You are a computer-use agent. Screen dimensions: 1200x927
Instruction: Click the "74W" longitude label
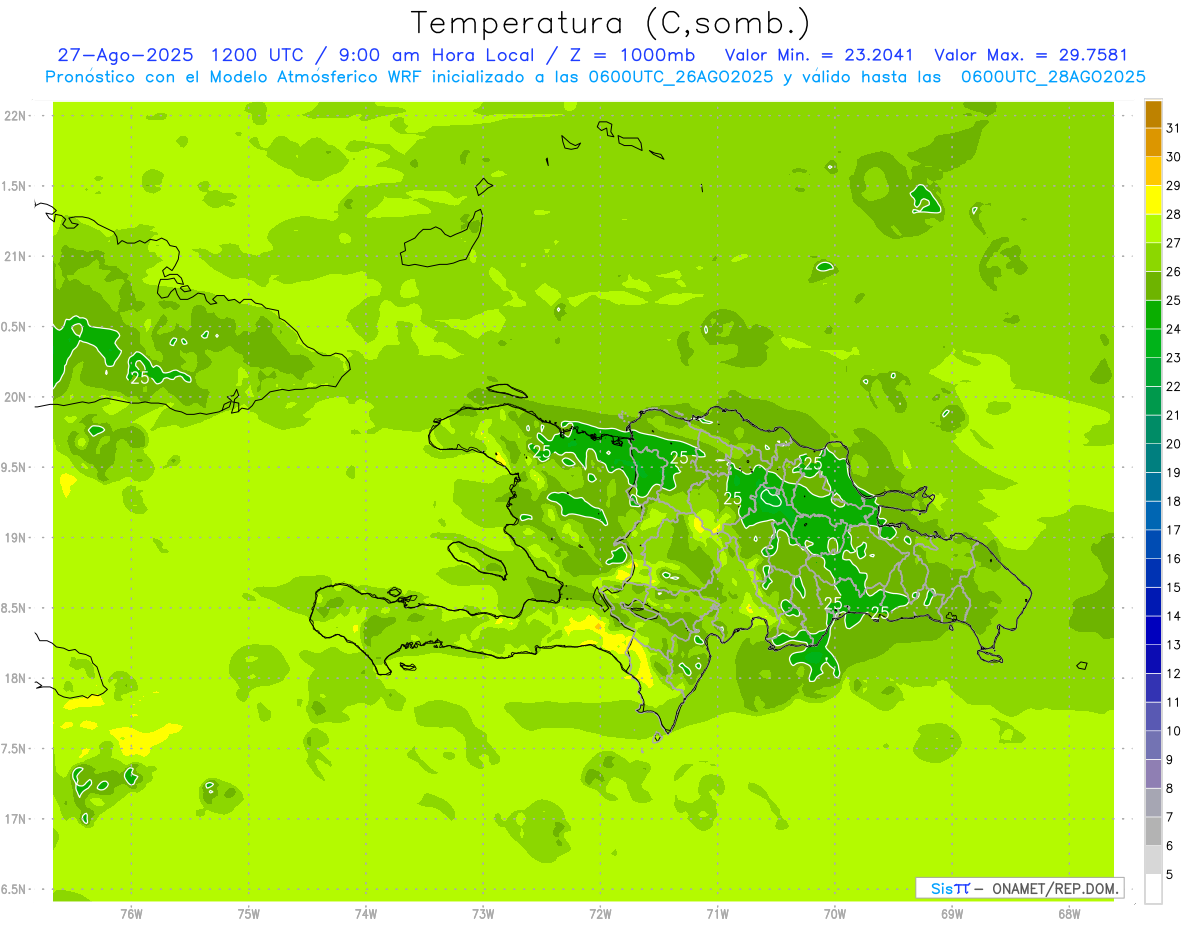[366, 914]
